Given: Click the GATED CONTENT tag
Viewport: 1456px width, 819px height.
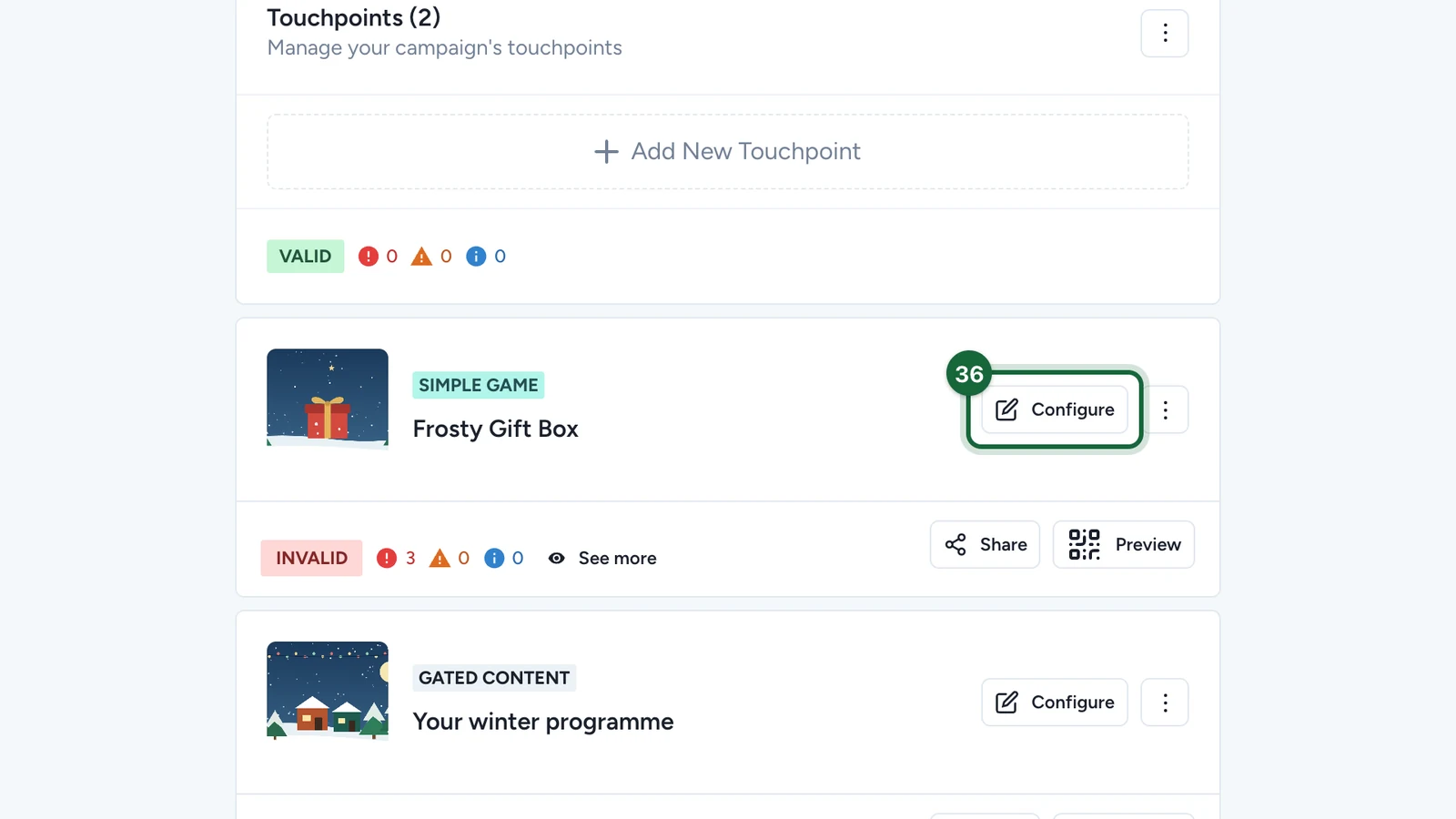Looking at the screenshot, I should tap(494, 678).
